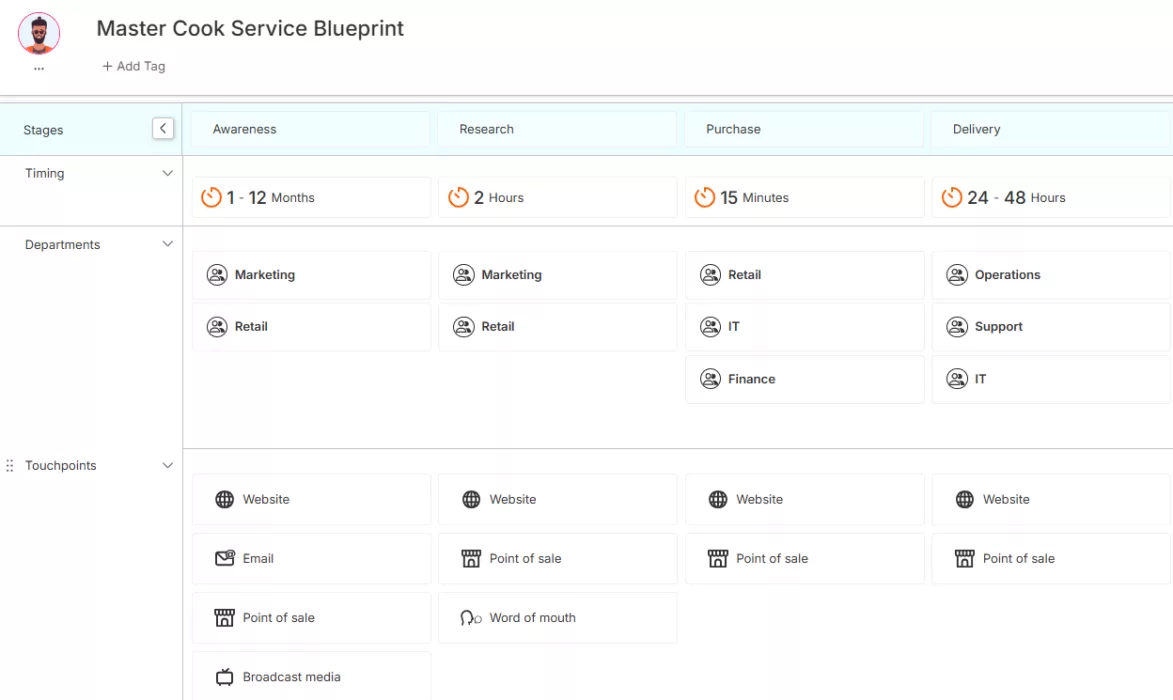Select the Awareness stage header
The image size is (1173, 700).
click(x=243, y=128)
